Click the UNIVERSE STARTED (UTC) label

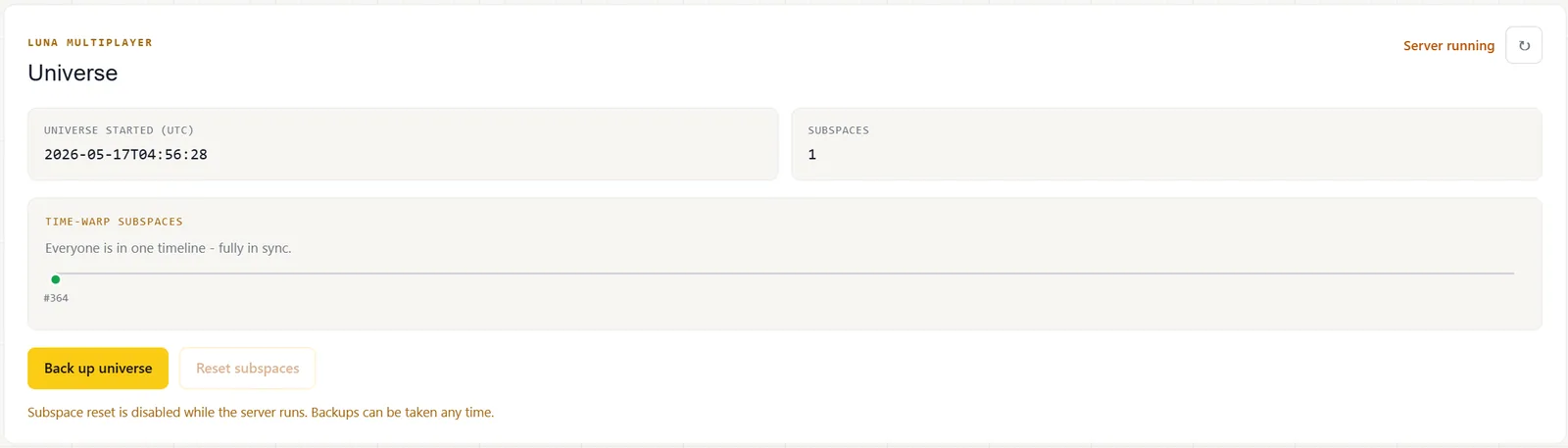[119, 130]
